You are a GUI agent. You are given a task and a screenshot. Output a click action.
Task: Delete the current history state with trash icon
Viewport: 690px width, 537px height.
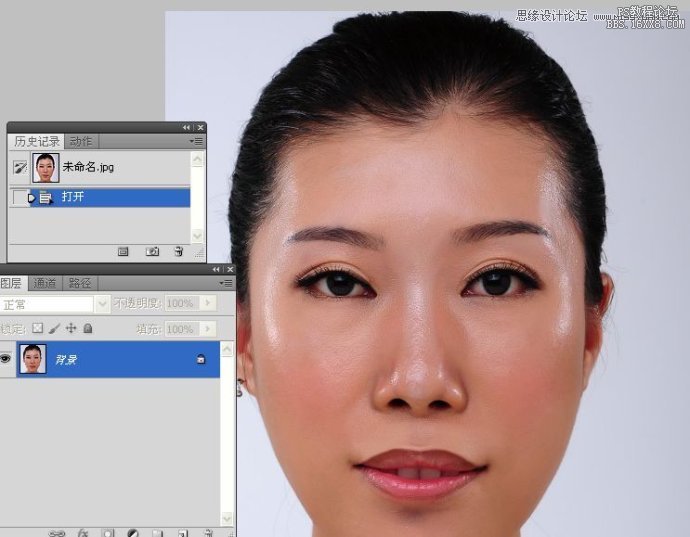tap(178, 252)
